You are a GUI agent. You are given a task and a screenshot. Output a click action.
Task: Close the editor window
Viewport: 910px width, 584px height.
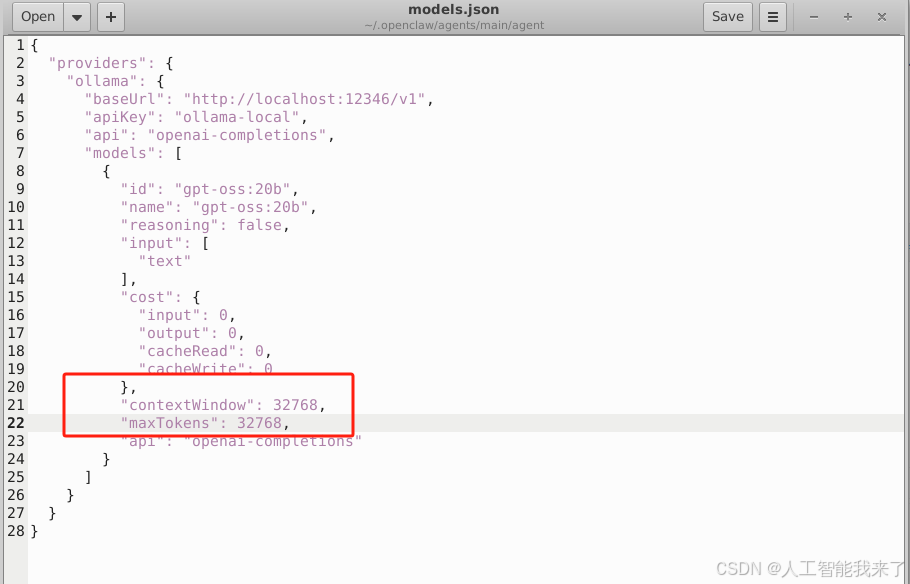[x=882, y=17]
